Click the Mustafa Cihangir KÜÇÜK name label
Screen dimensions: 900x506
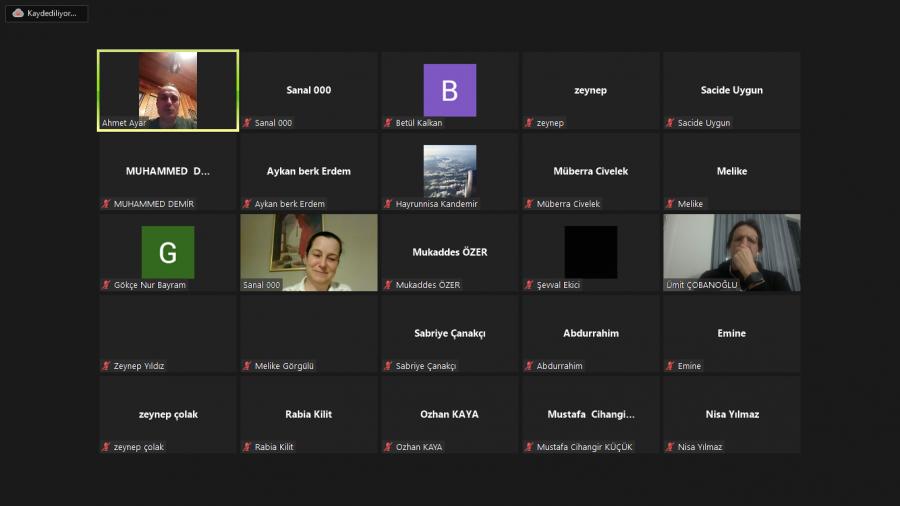(x=585, y=447)
